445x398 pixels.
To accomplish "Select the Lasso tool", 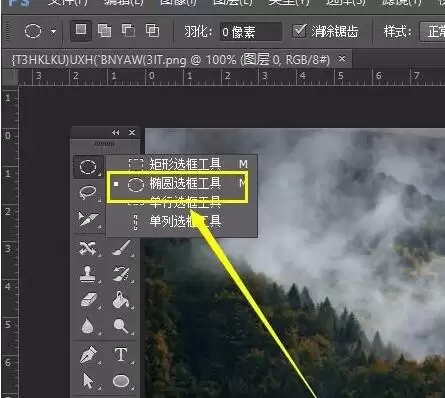I will coord(88,193).
